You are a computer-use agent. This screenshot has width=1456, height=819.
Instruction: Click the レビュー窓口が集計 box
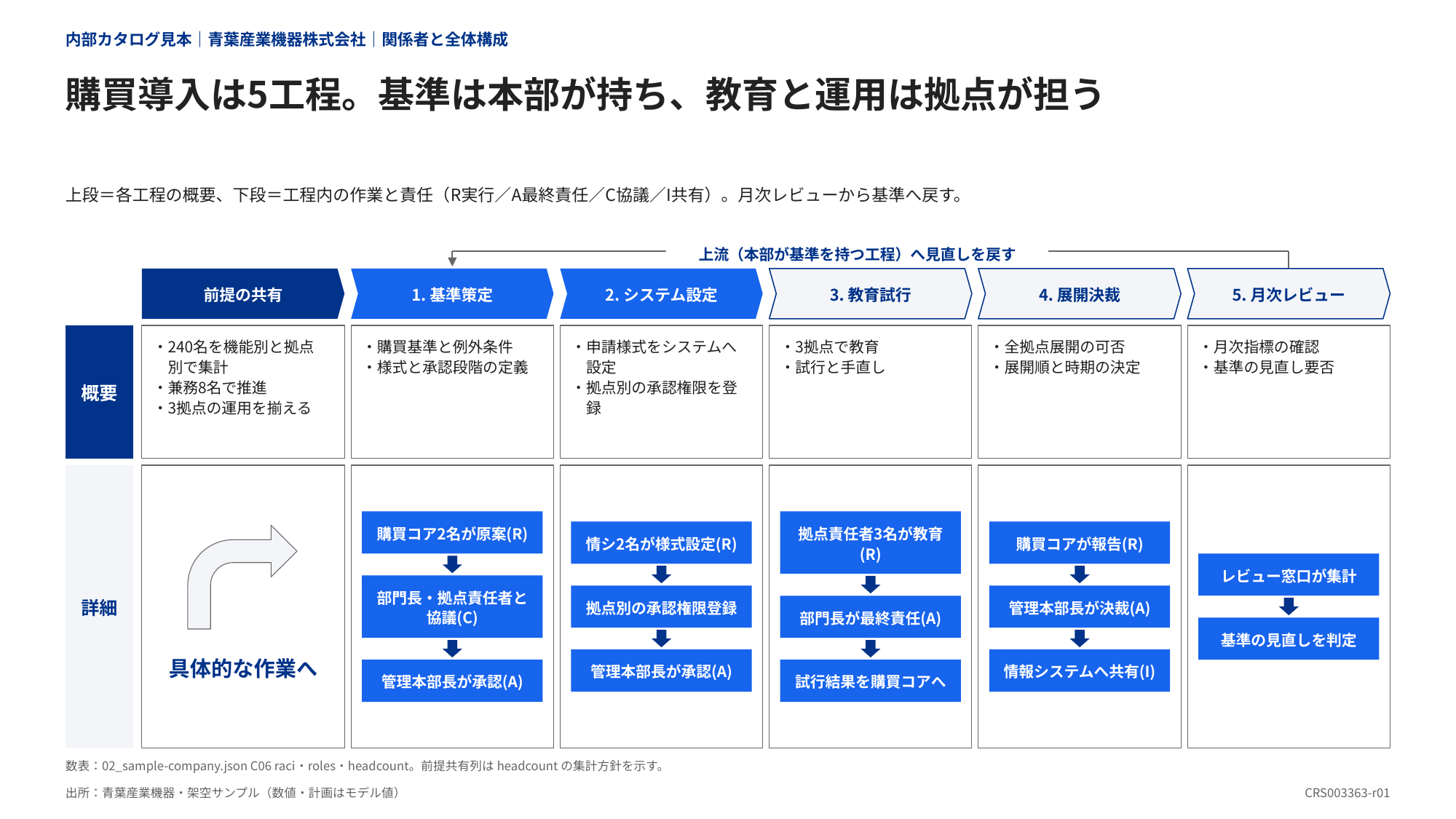tap(1289, 575)
